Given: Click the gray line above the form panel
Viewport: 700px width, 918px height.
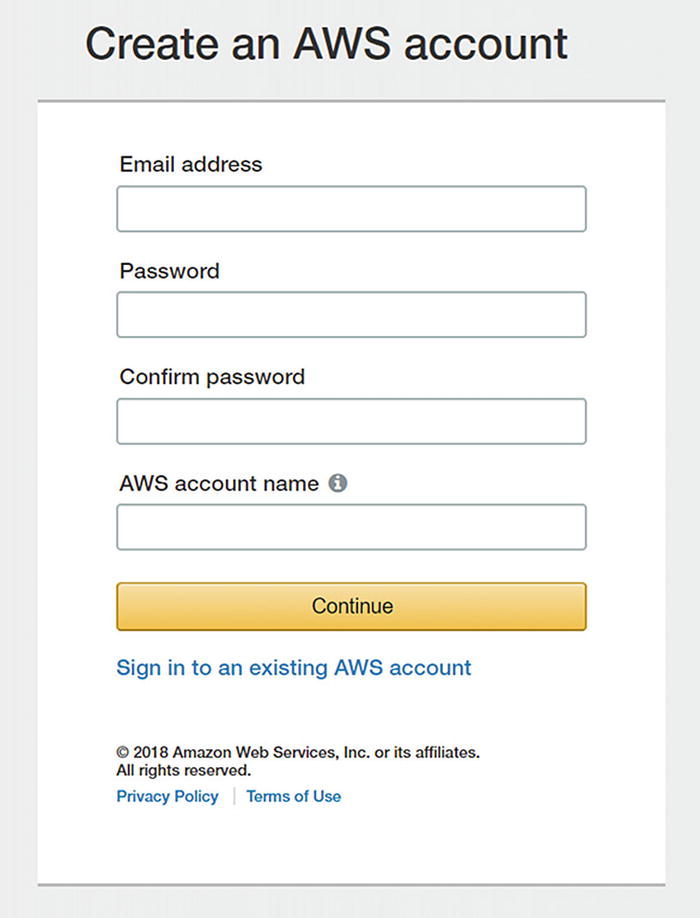Looking at the screenshot, I should point(351,101).
